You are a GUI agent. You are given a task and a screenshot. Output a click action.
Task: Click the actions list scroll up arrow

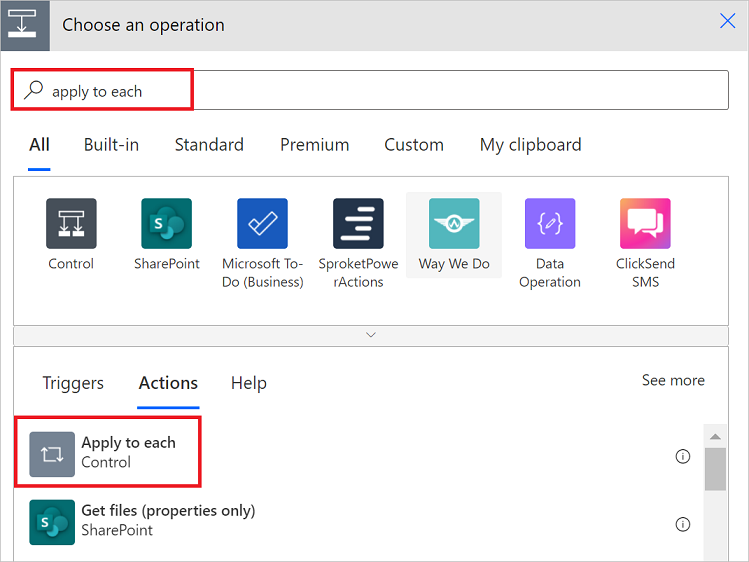click(715, 436)
